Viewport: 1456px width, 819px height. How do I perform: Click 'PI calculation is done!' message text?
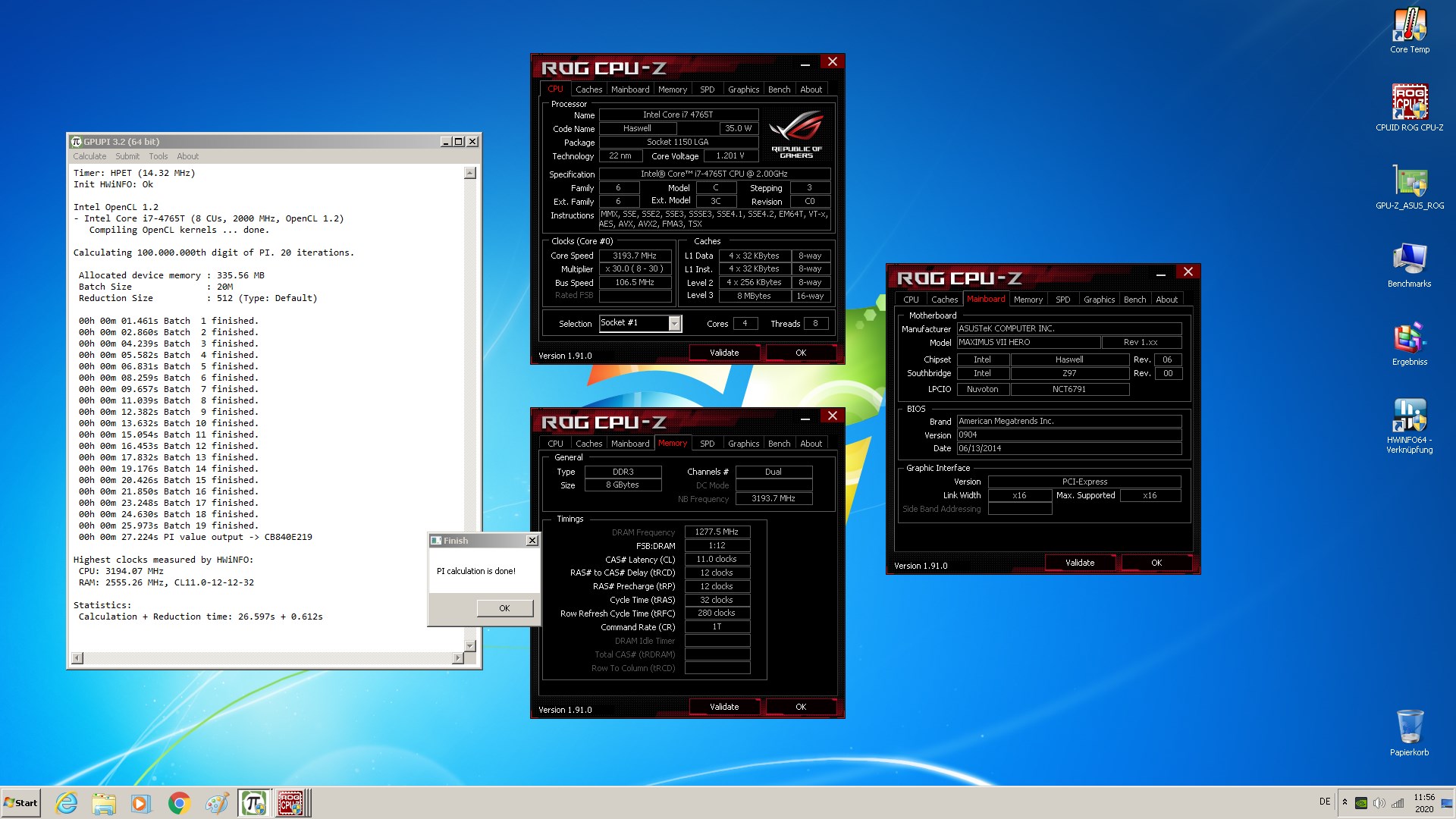(x=476, y=571)
